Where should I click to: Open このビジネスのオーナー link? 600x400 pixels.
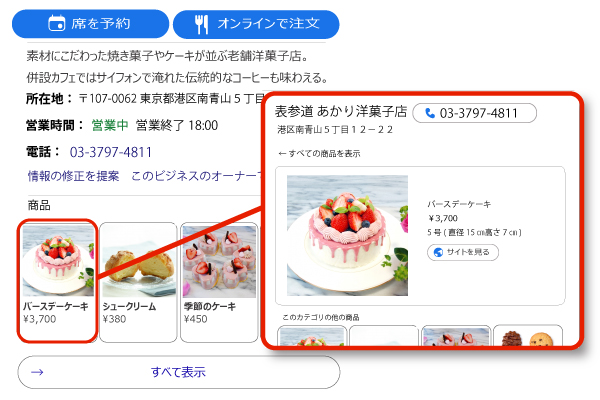click(x=196, y=176)
